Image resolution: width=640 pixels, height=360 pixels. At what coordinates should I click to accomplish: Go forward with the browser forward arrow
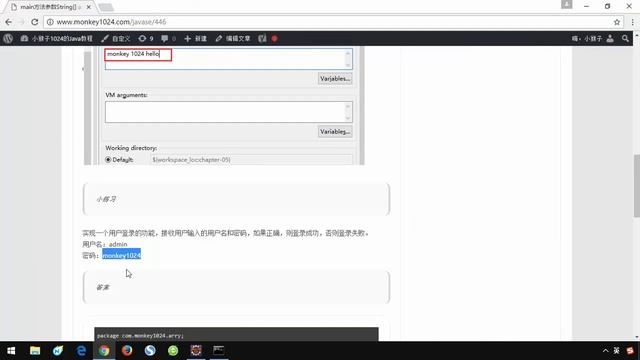[x=22, y=22]
